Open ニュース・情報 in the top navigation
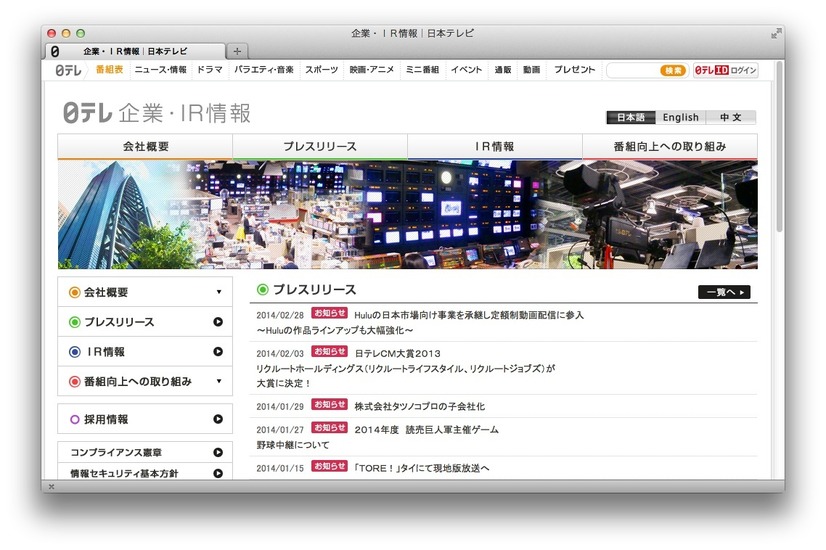 click(161, 70)
